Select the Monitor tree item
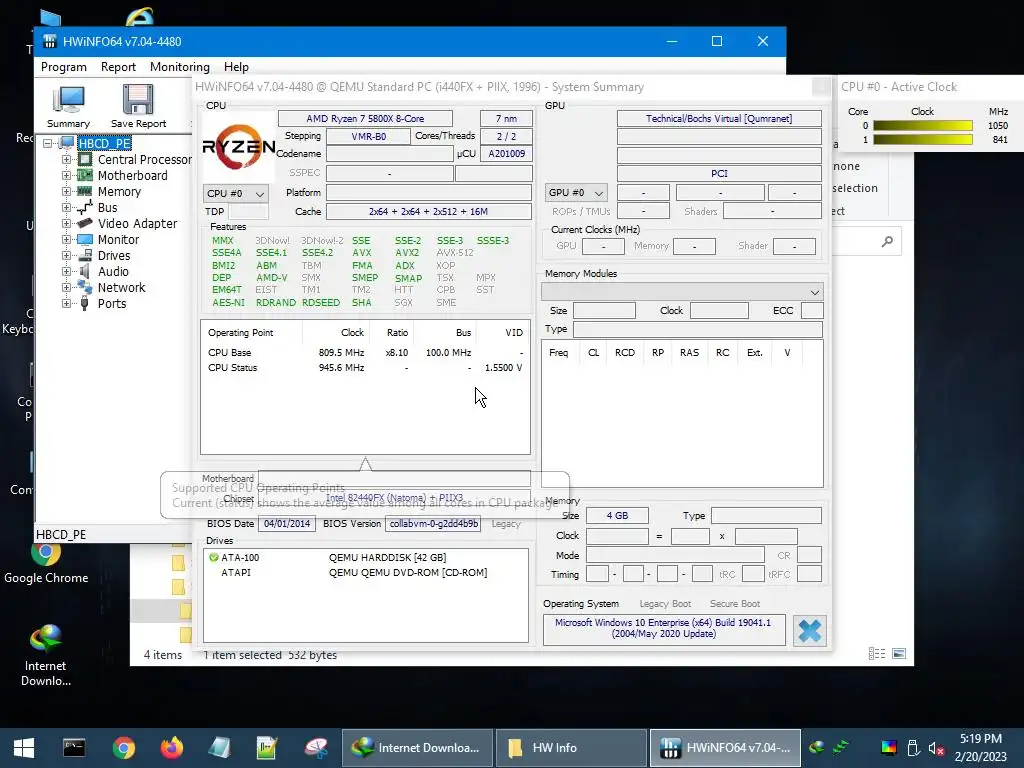This screenshot has height=768, width=1024. click(x=118, y=240)
